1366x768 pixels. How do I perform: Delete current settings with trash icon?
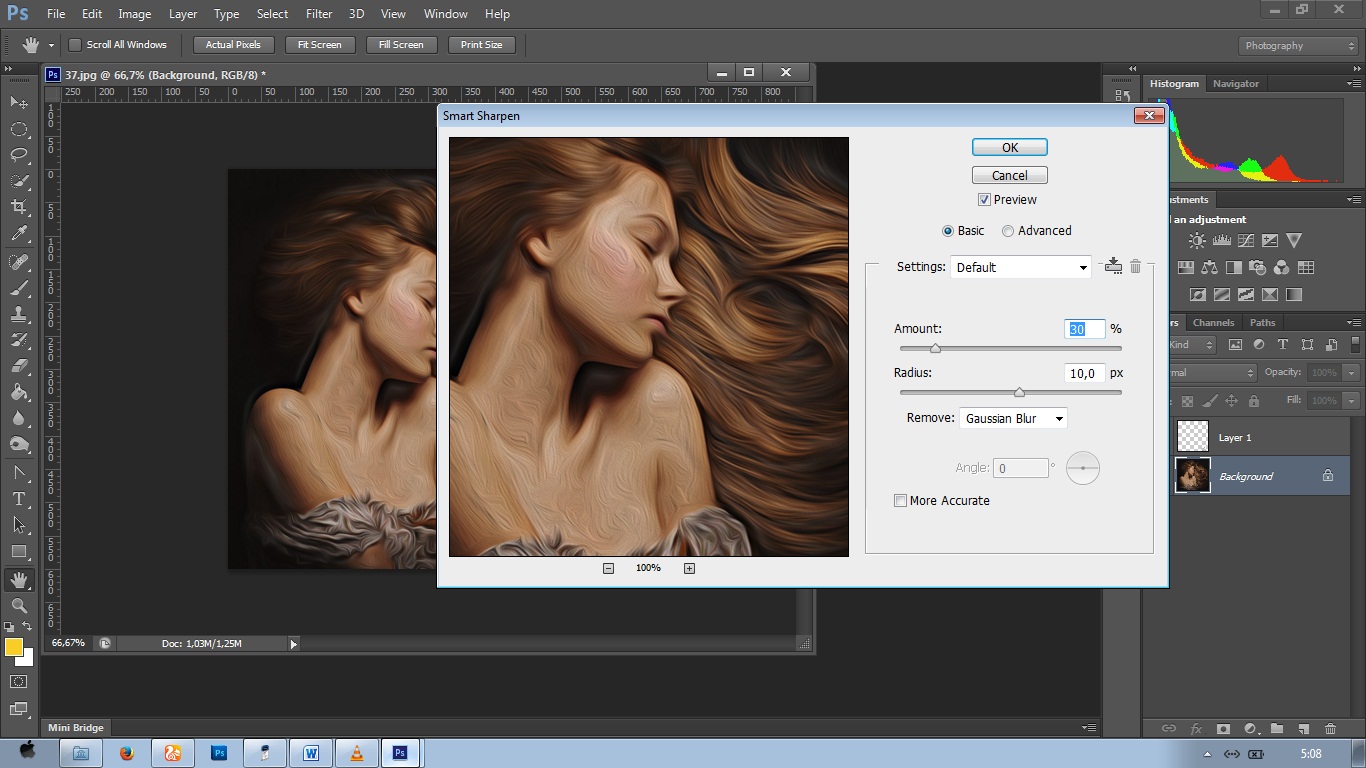click(x=1135, y=266)
